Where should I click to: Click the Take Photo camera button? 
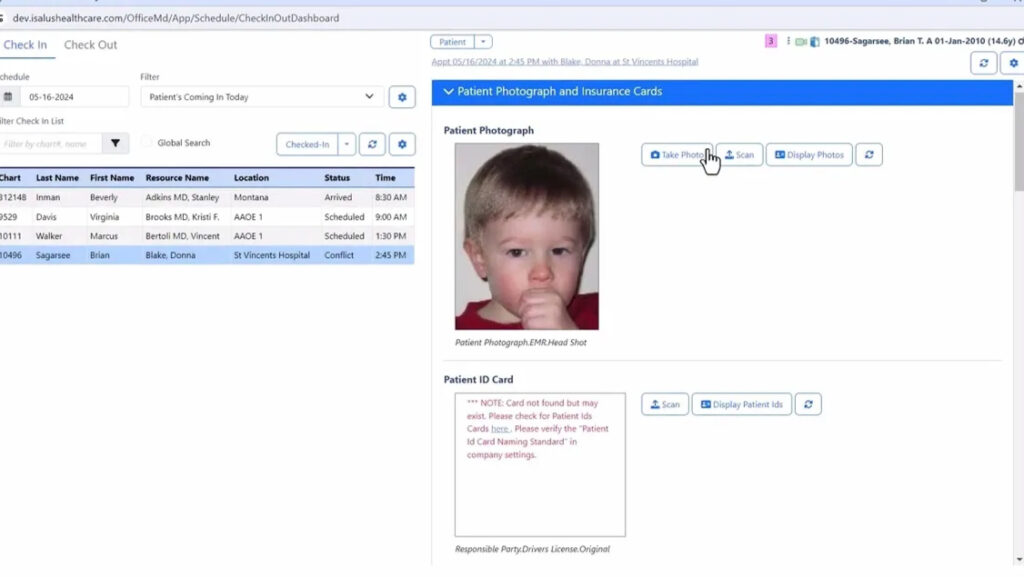(x=679, y=154)
